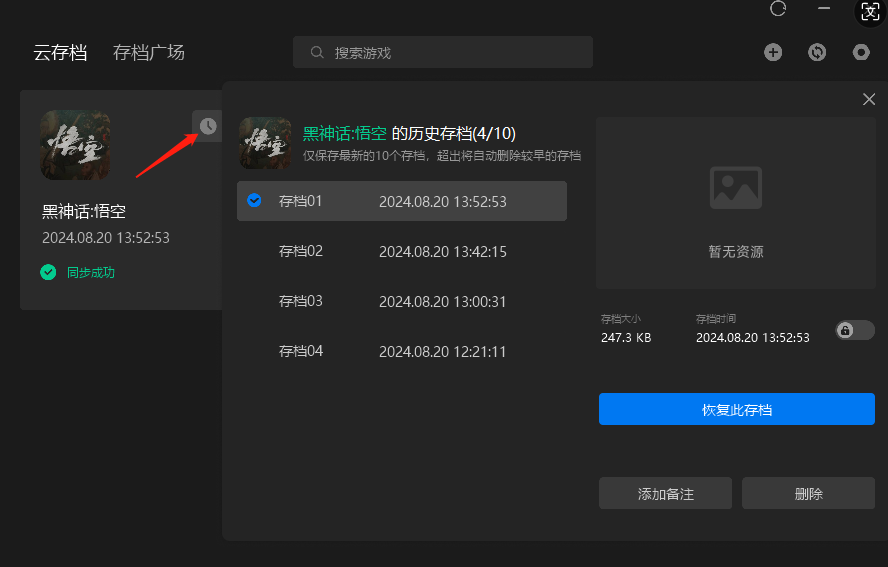The height and width of the screenshot is (567, 888).
Task: Switch to 存档广场 tab
Action: point(149,53)
